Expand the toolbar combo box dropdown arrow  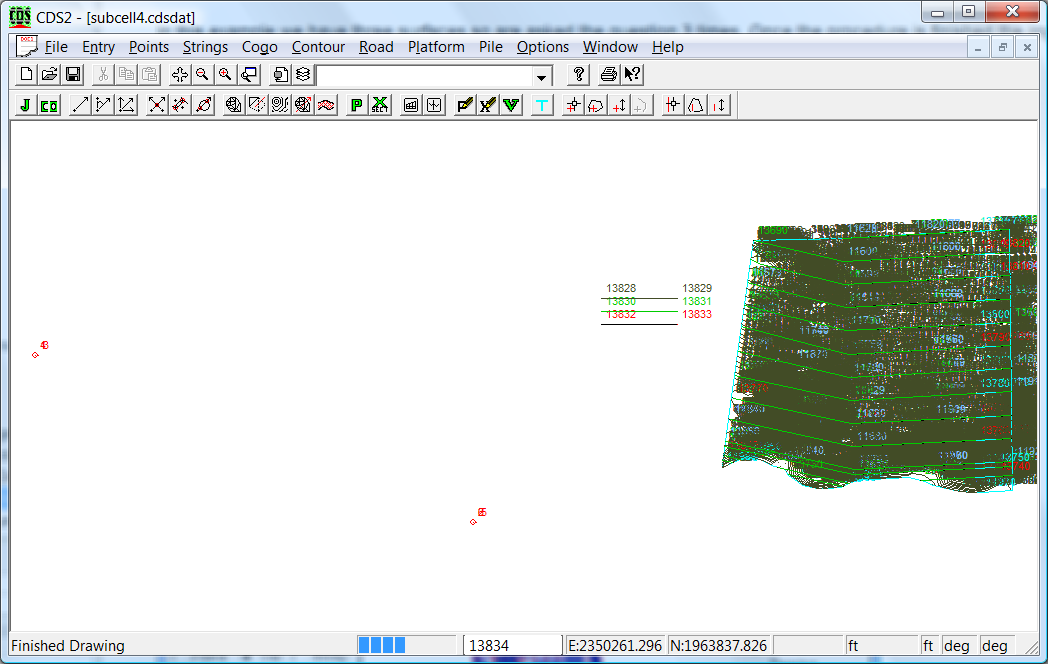point(542,76)
